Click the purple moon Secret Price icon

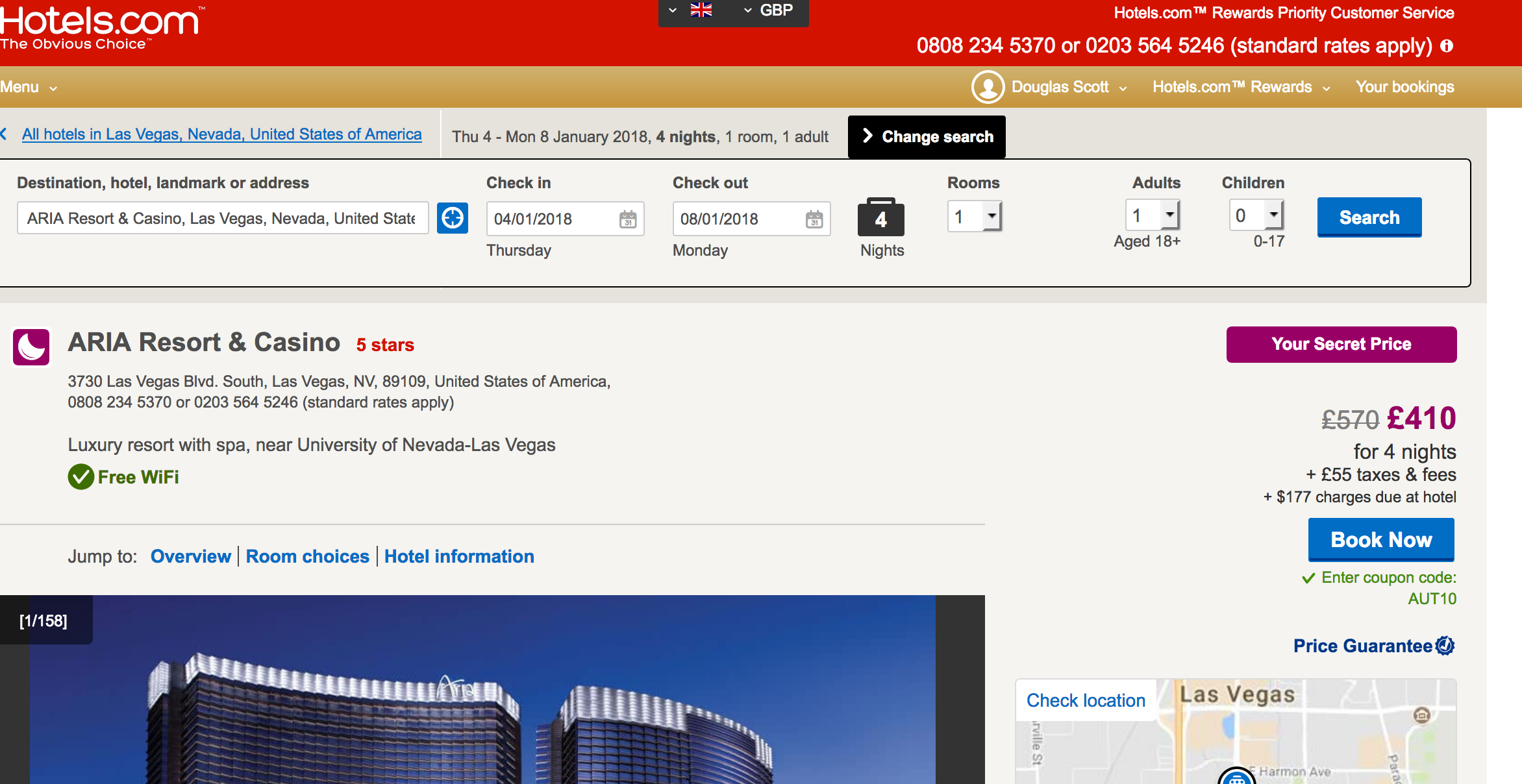point(31,347)
